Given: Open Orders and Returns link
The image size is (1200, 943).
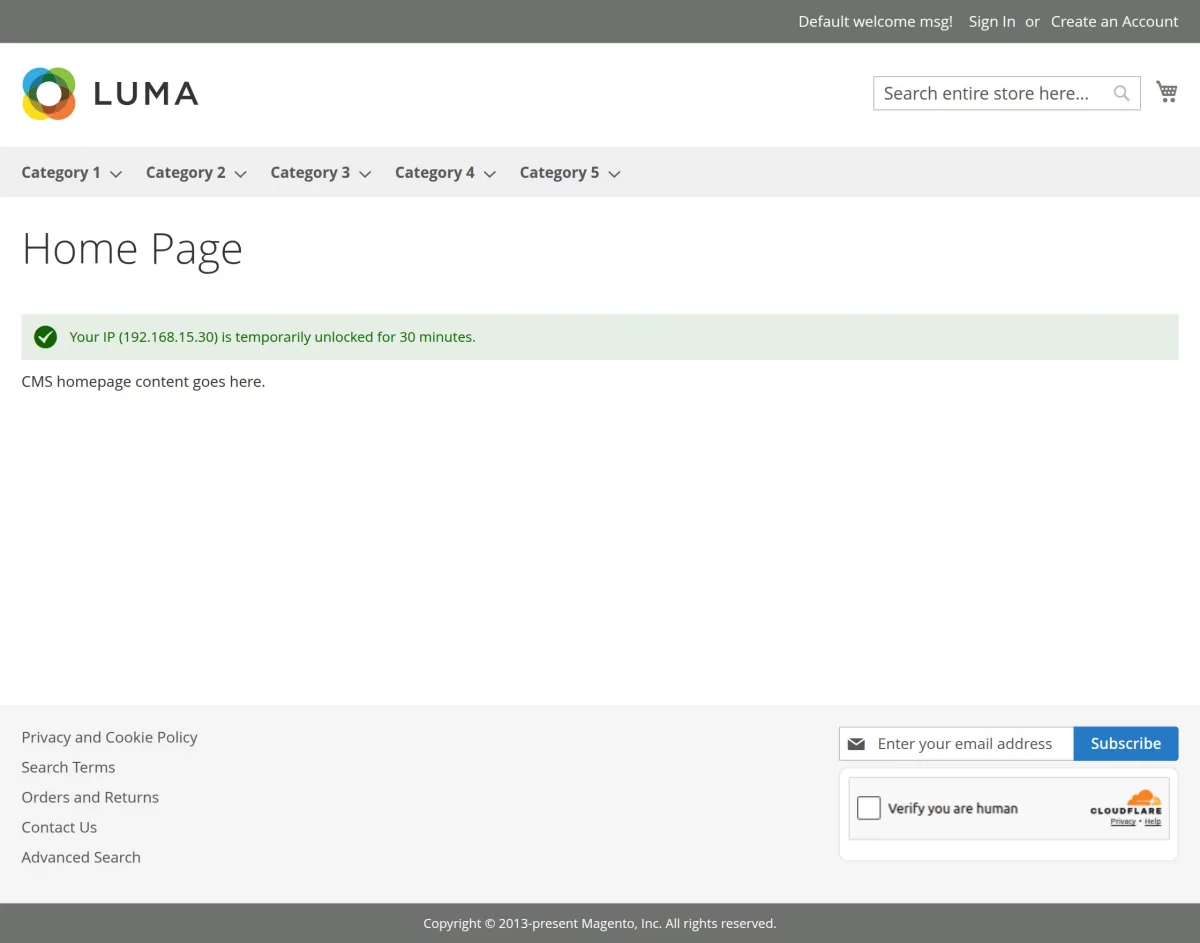Looking at the screenshot, I should (90, 797).
